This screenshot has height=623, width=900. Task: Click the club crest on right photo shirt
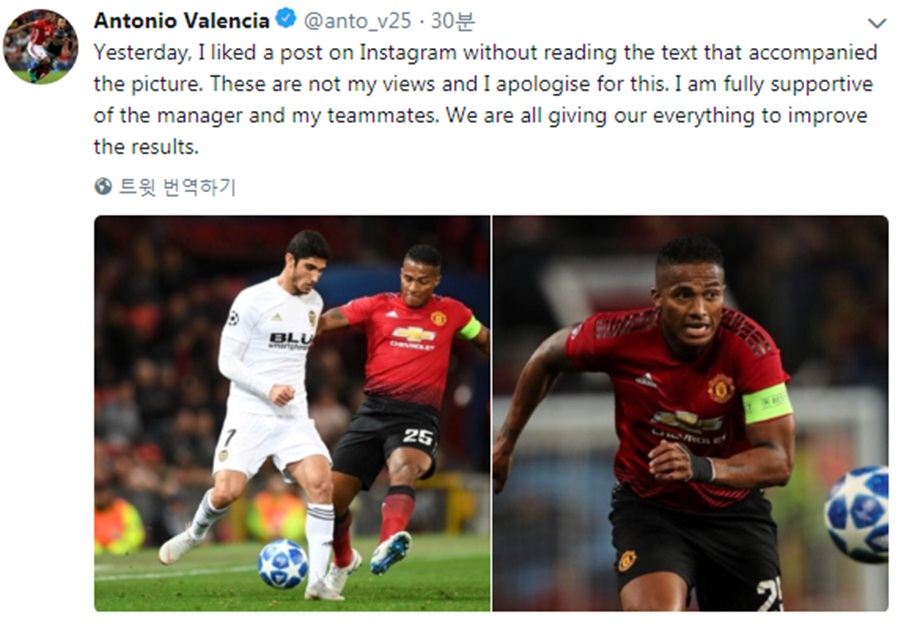click(721, 388)
